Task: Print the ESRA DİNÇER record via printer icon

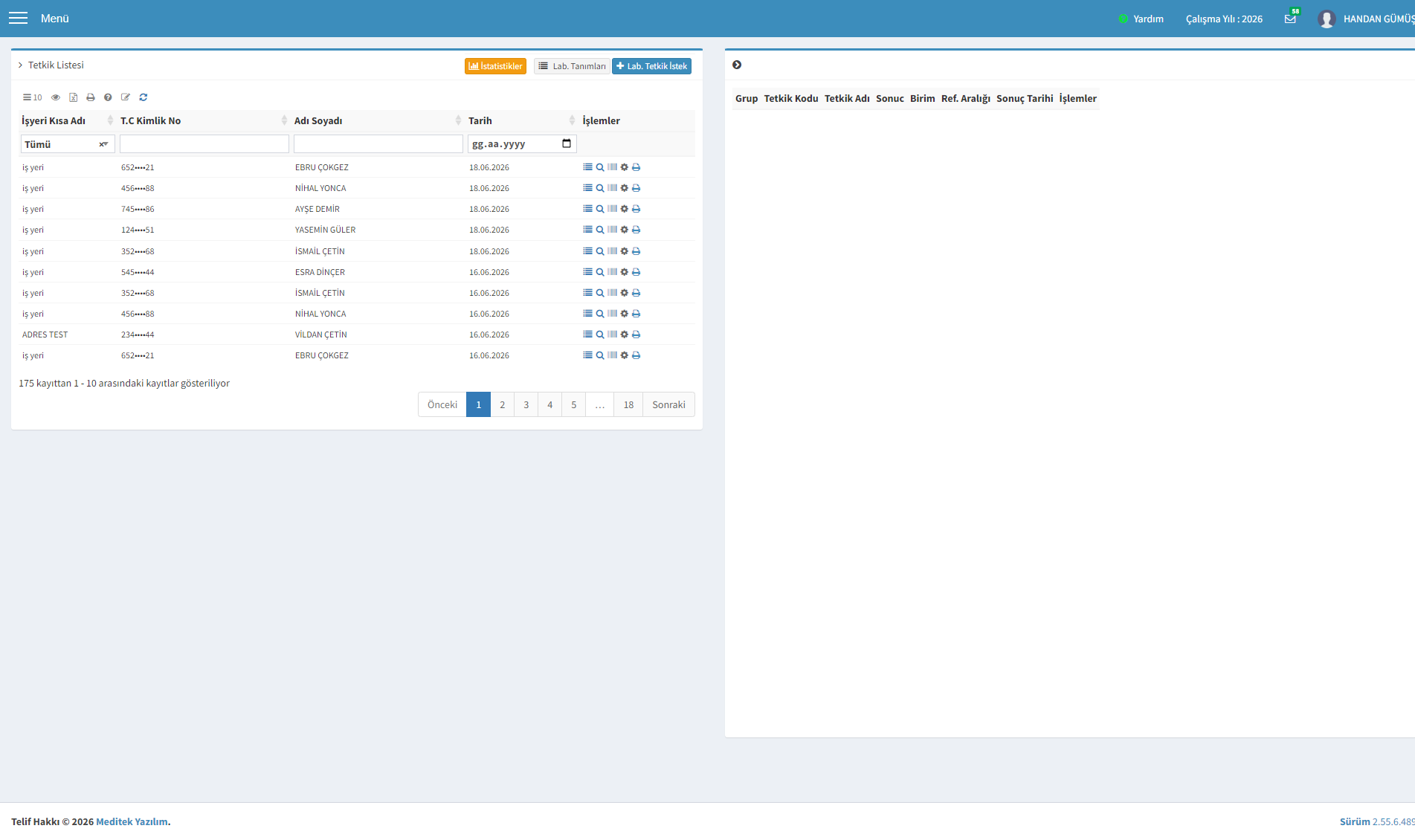Action: pos(636,272)
